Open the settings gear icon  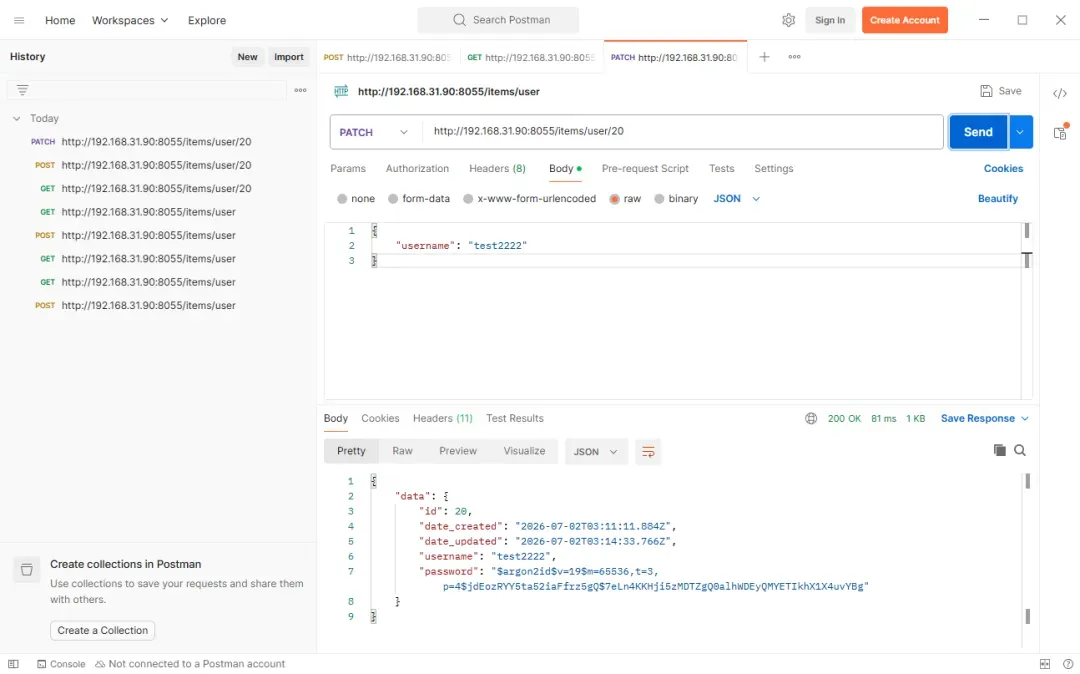coord(788,21)
